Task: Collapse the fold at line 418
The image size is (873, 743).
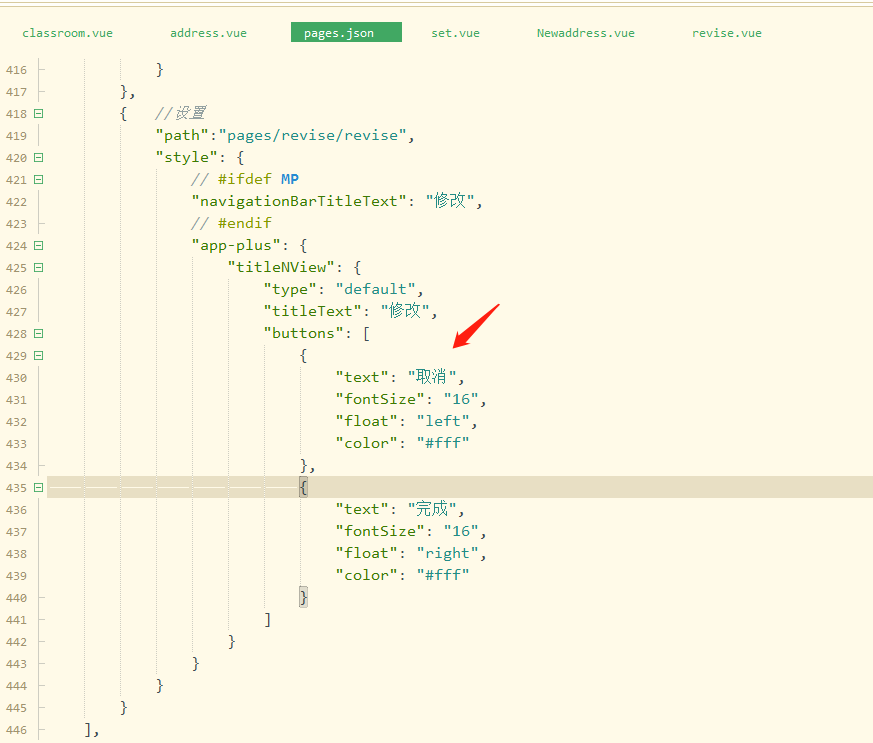Action: 38,114
